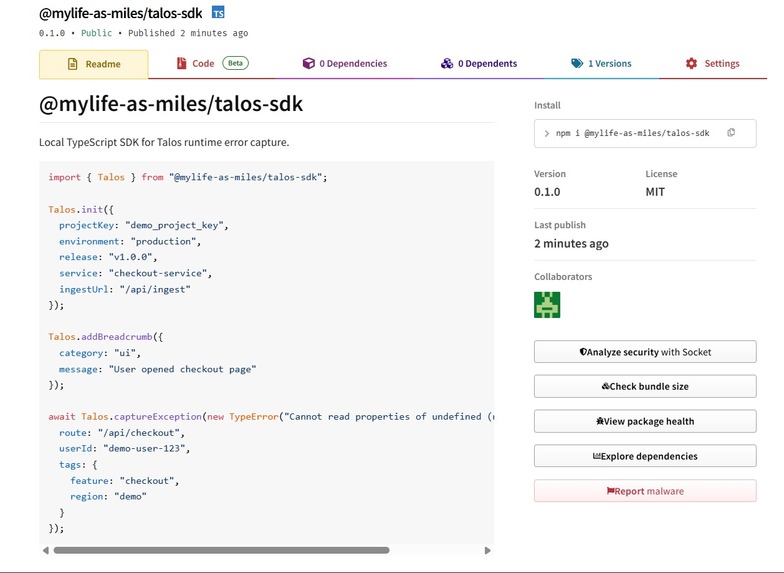Image resolution: width=784 pixels, height=573 pixels.
Task: Open the Readme tab
Action: click(x=94, y=64)
